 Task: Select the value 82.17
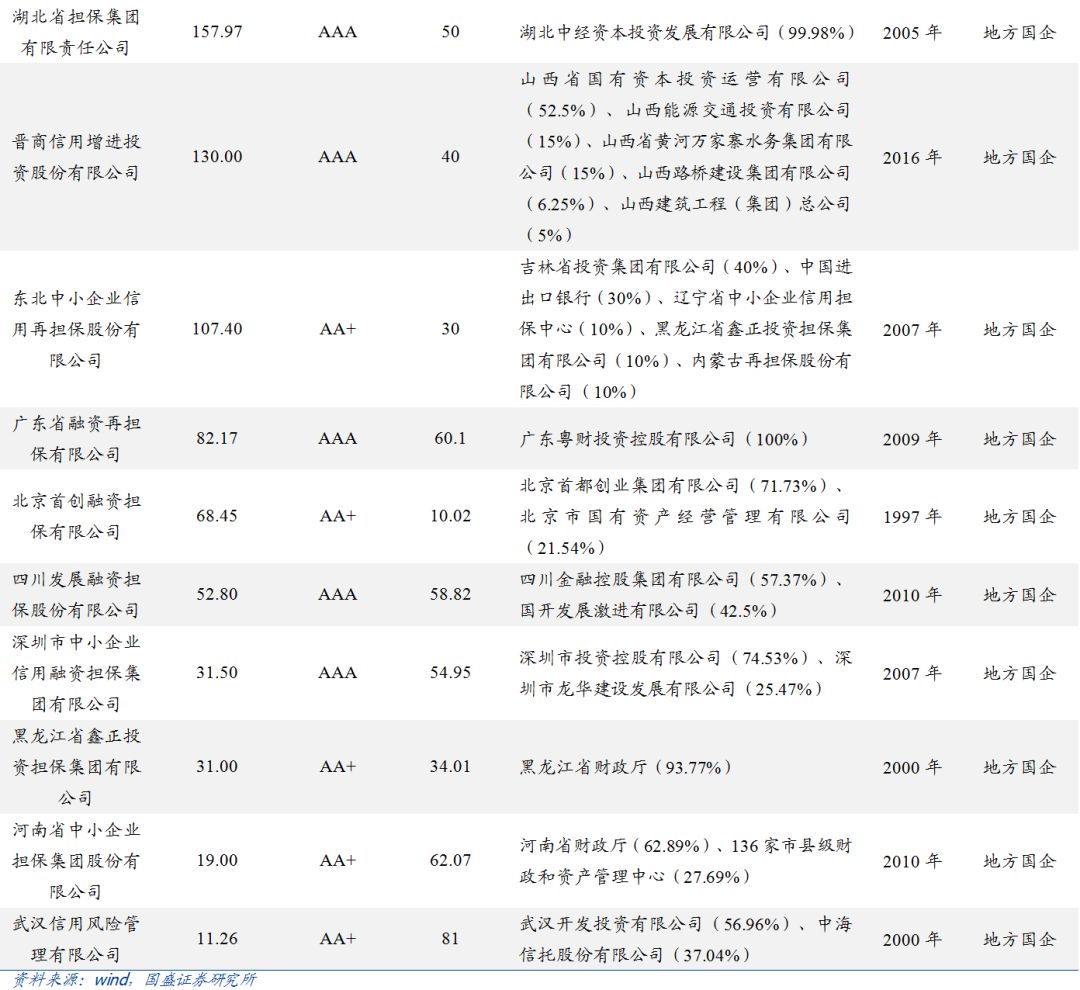217,438
